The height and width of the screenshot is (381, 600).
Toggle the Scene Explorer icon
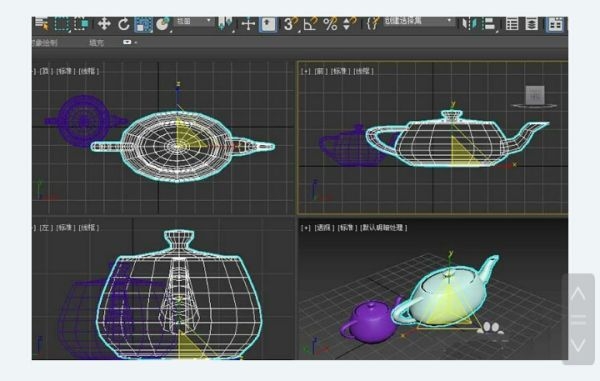512,24
